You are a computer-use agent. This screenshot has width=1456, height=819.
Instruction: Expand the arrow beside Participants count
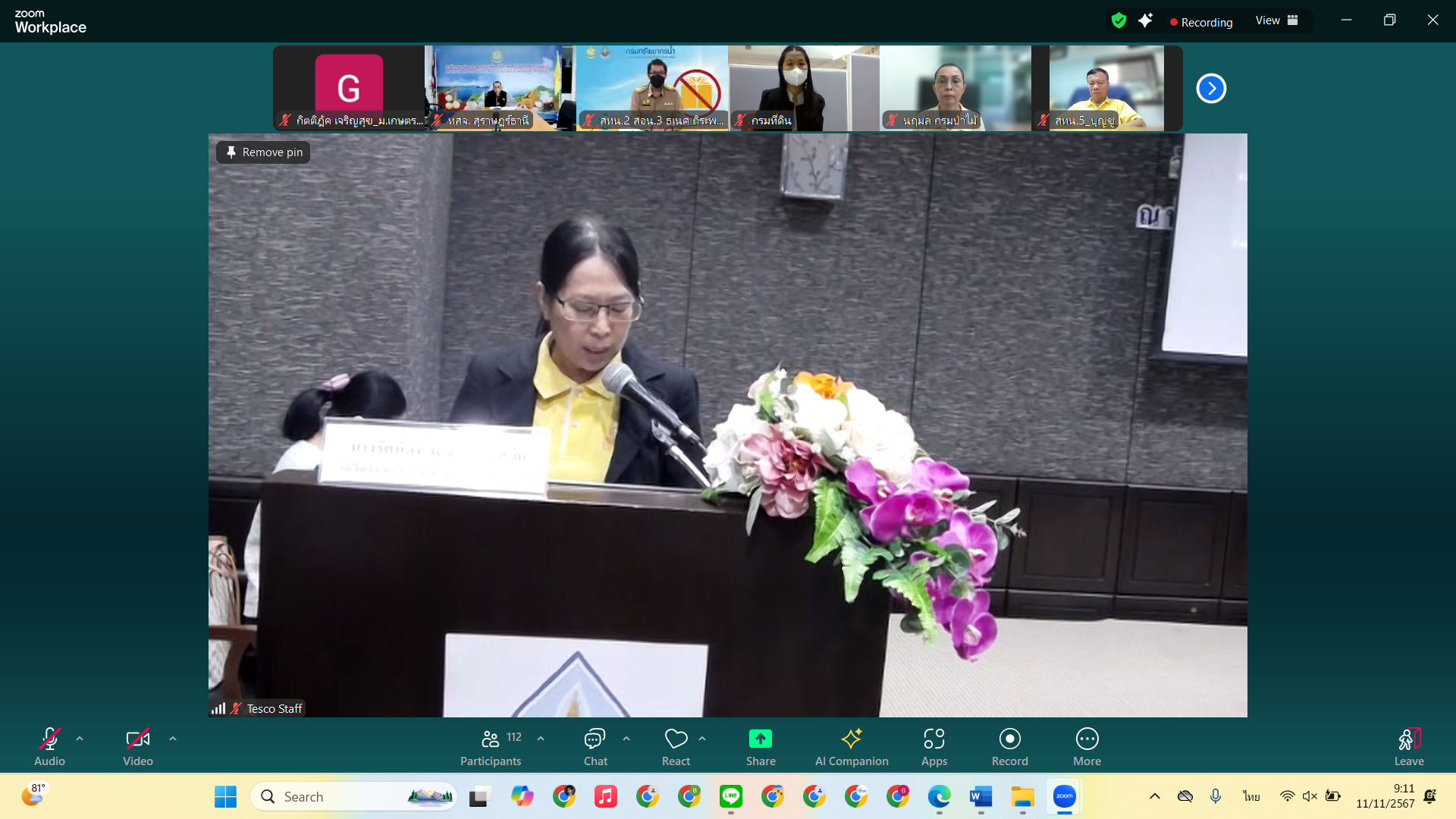[x=541, y=738]
